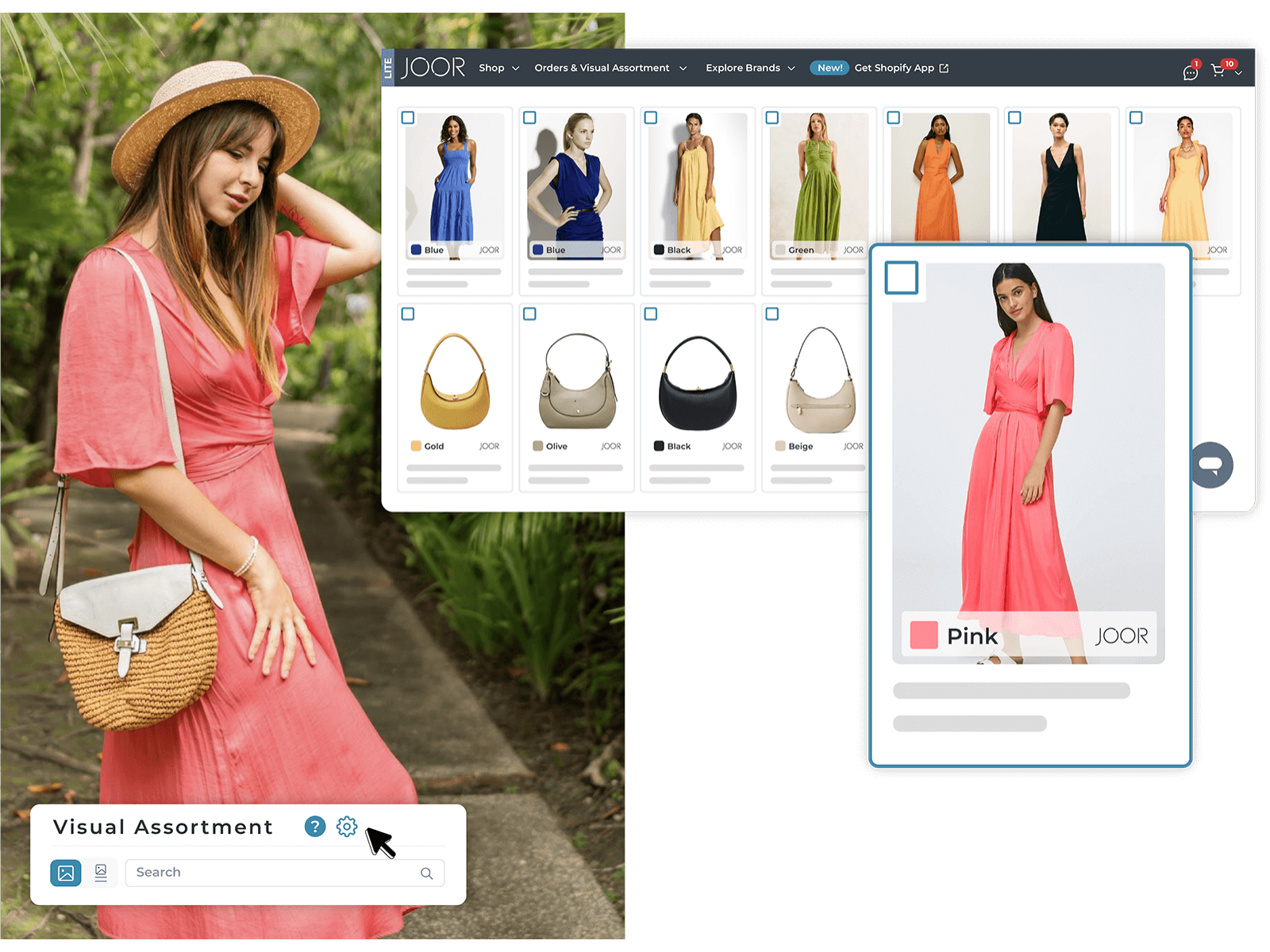1270x952 pixels.
Task: Open the chat messages icon in the header
Action: tap(1188, 72)
